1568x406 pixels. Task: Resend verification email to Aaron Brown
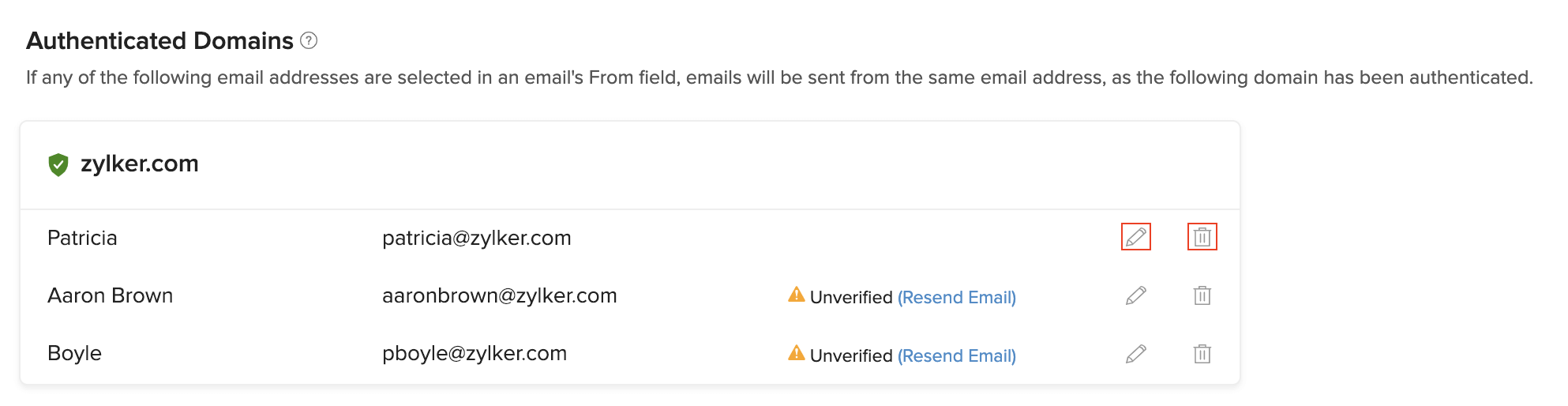956,297
